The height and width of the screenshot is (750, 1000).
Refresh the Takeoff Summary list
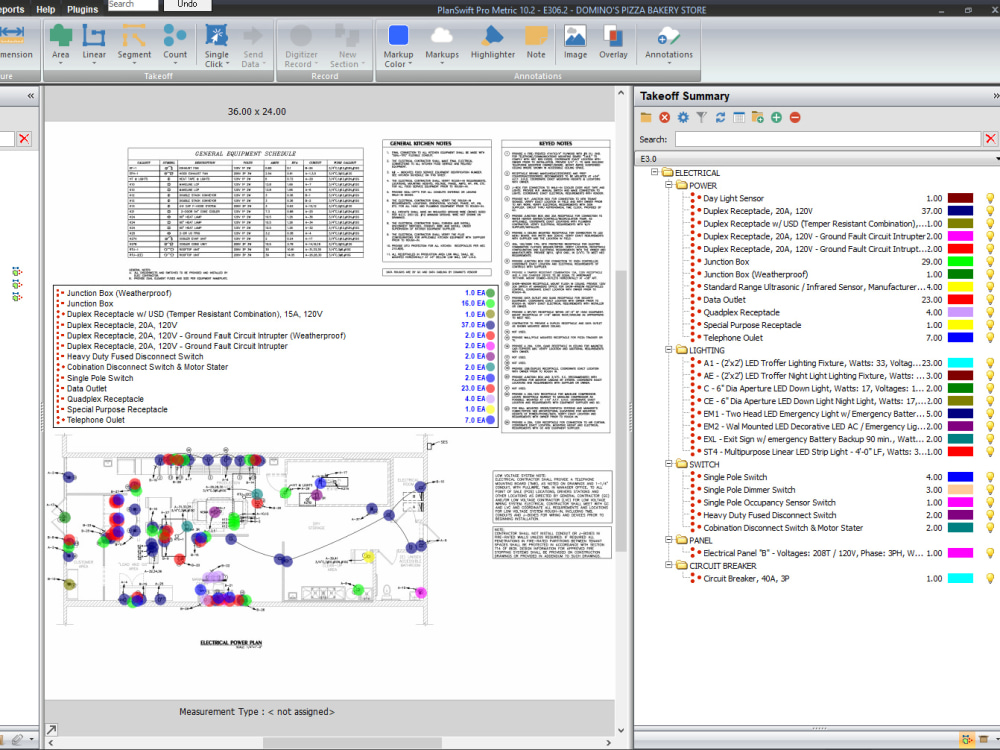tap(720, 117)
